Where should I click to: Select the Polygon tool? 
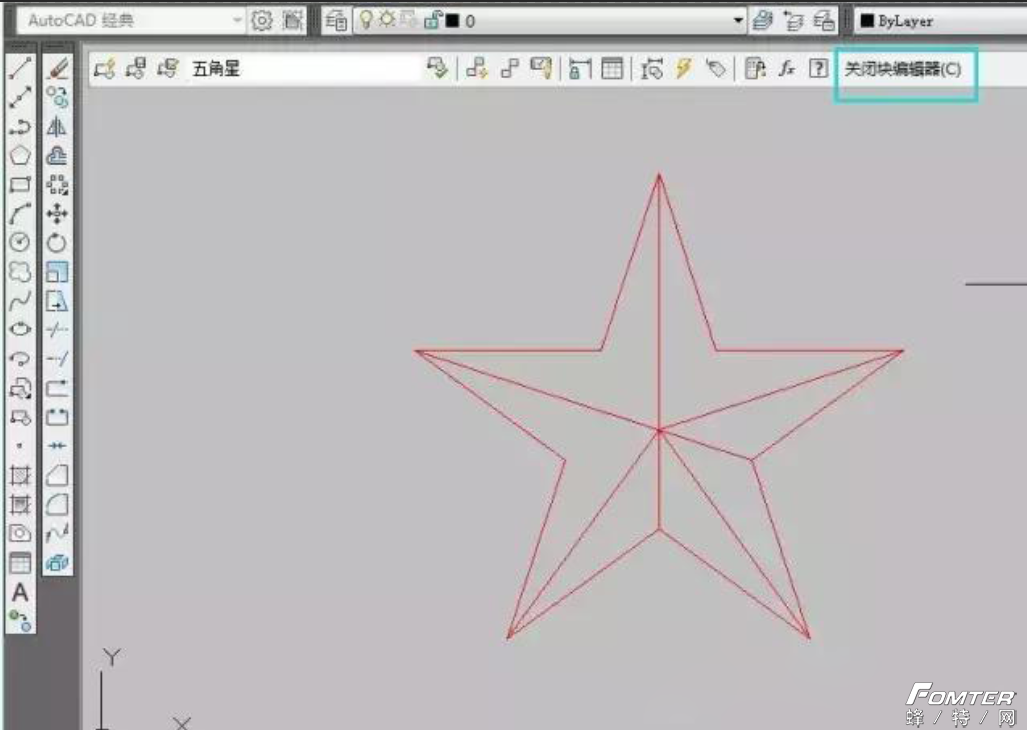click(x=20, y=155)
